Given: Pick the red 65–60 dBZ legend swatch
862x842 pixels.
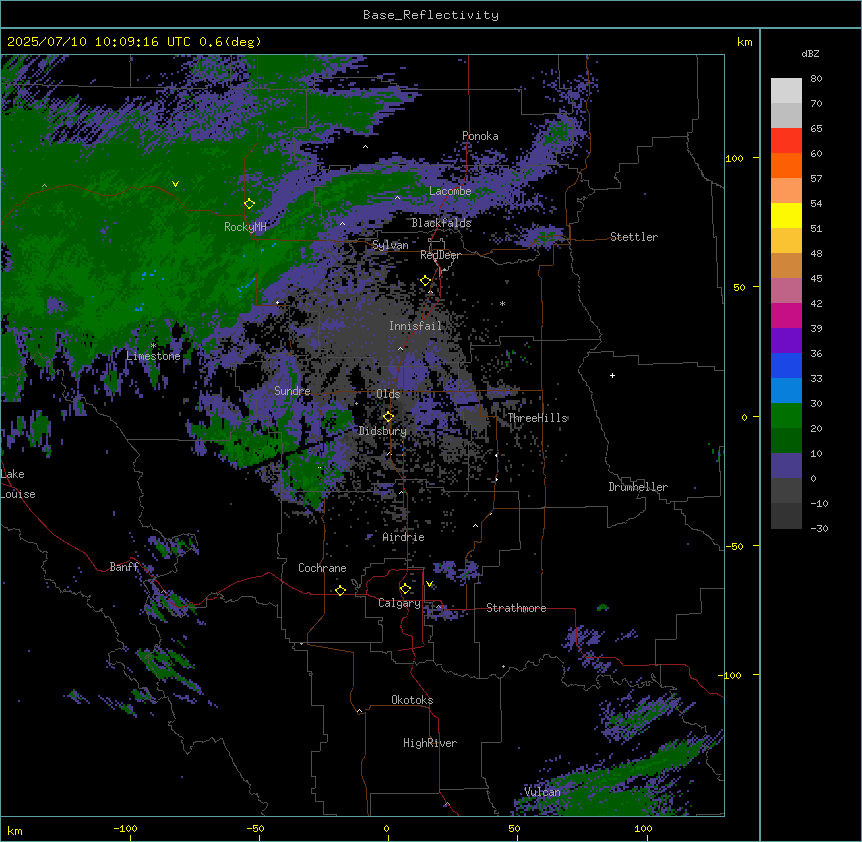Looking at the screenshot, I should 786,141.
